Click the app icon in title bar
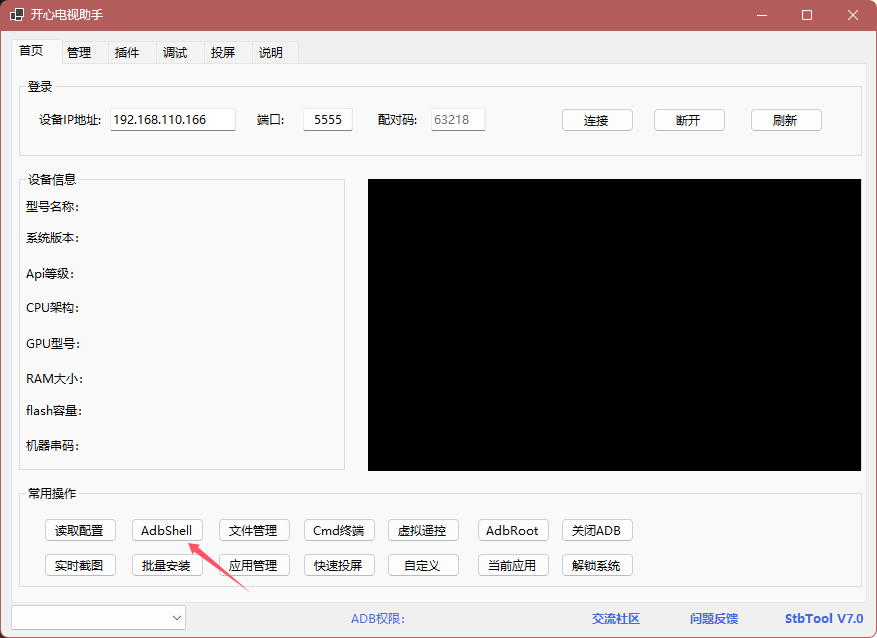The image size is (877, 638). (17, 15)
